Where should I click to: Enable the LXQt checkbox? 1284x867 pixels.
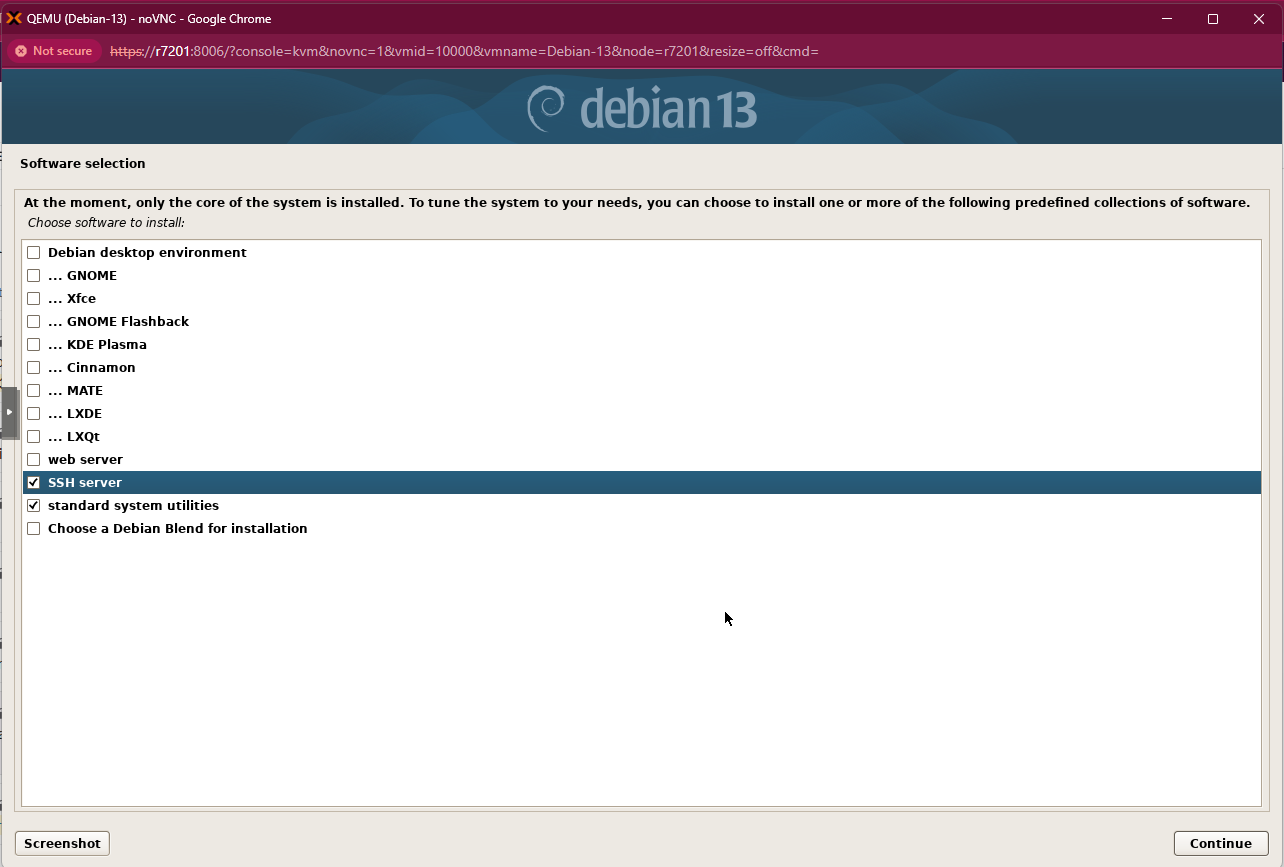coord(34,437)
